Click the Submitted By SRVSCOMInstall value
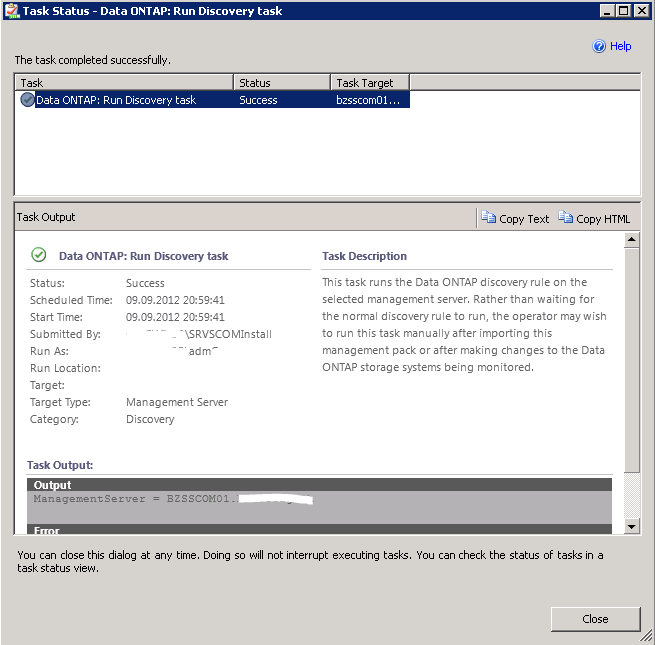 [199, 334]
